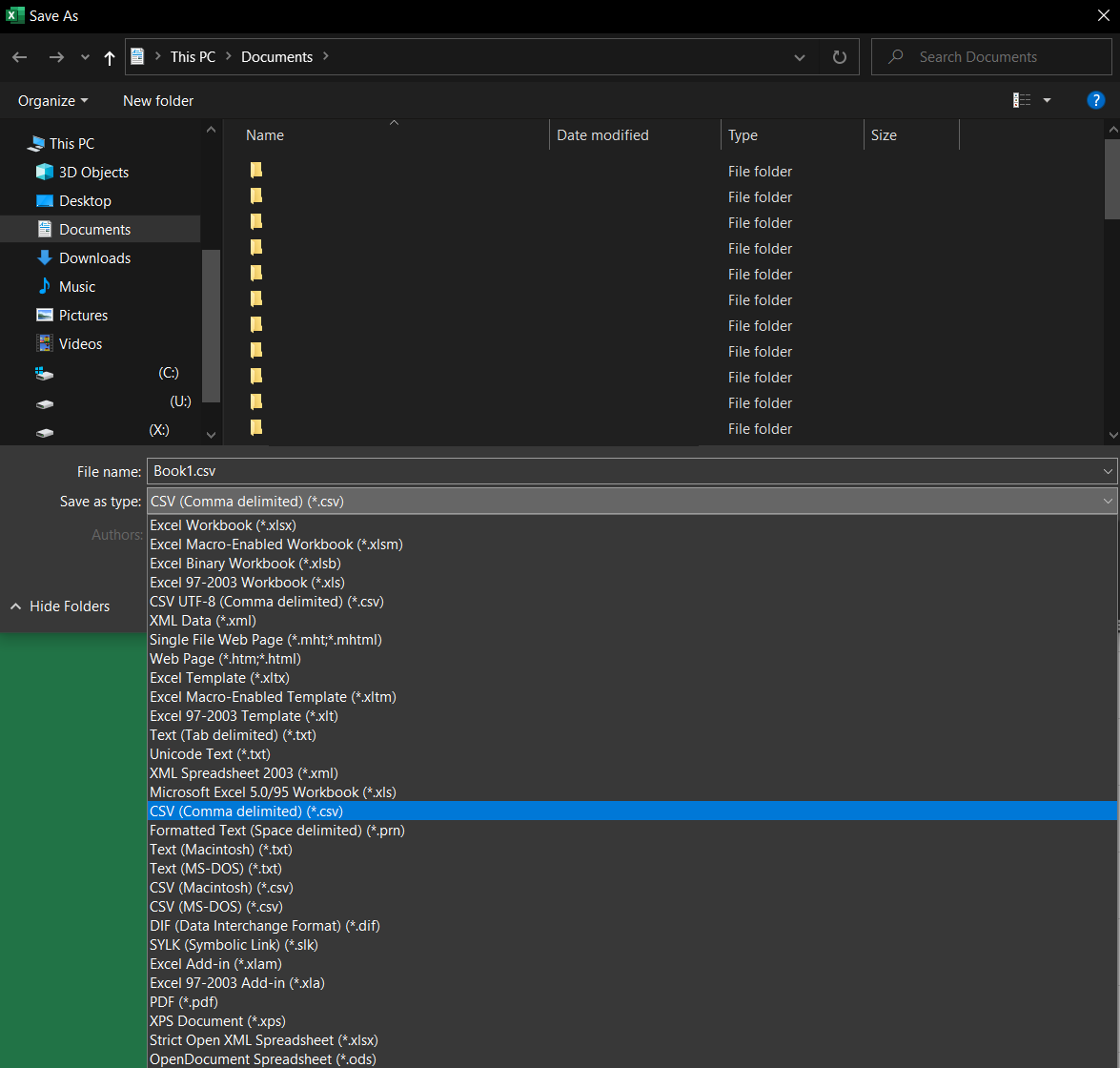This screenshot has width=1120, height=1068.
Task: Choose OpenDocument Spreadsheet (*.ods)
Action: (632, 1058)
